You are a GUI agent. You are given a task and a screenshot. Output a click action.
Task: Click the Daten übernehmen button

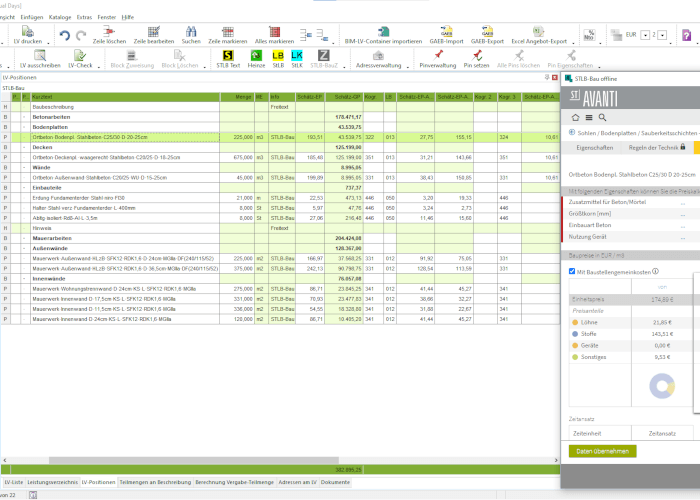pos(602,451)
